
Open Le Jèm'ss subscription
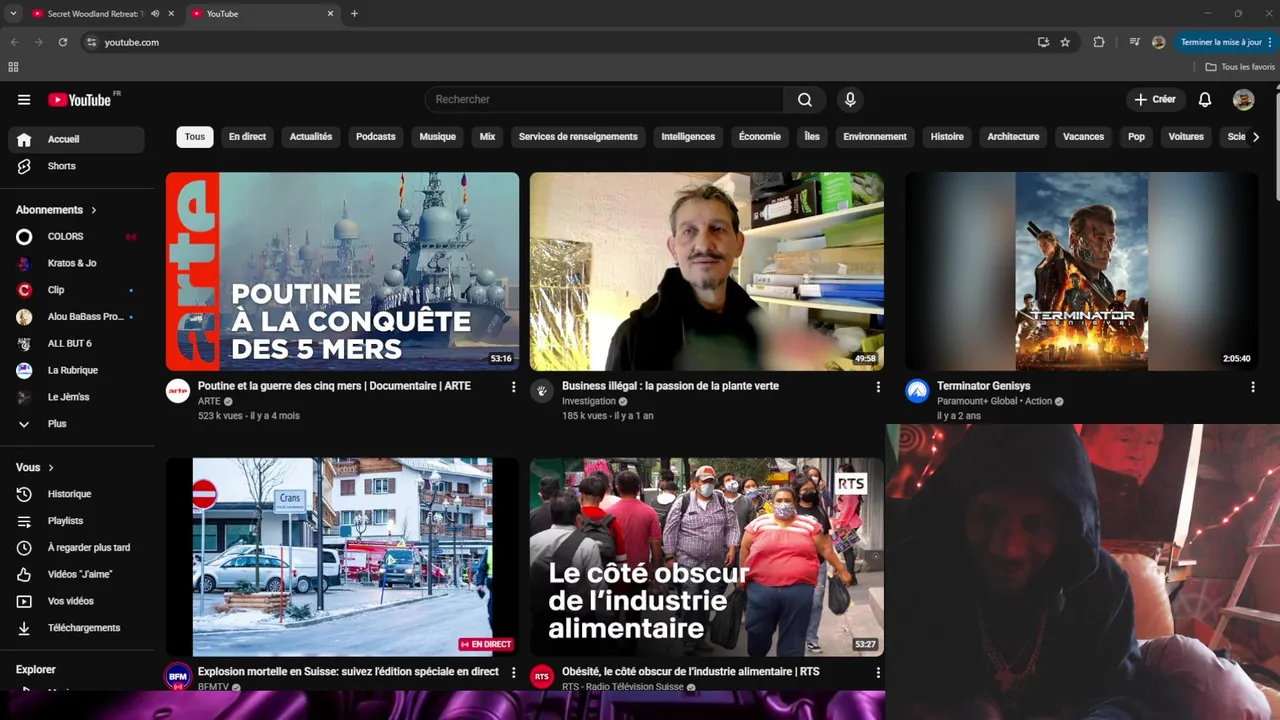coord(76,397)
